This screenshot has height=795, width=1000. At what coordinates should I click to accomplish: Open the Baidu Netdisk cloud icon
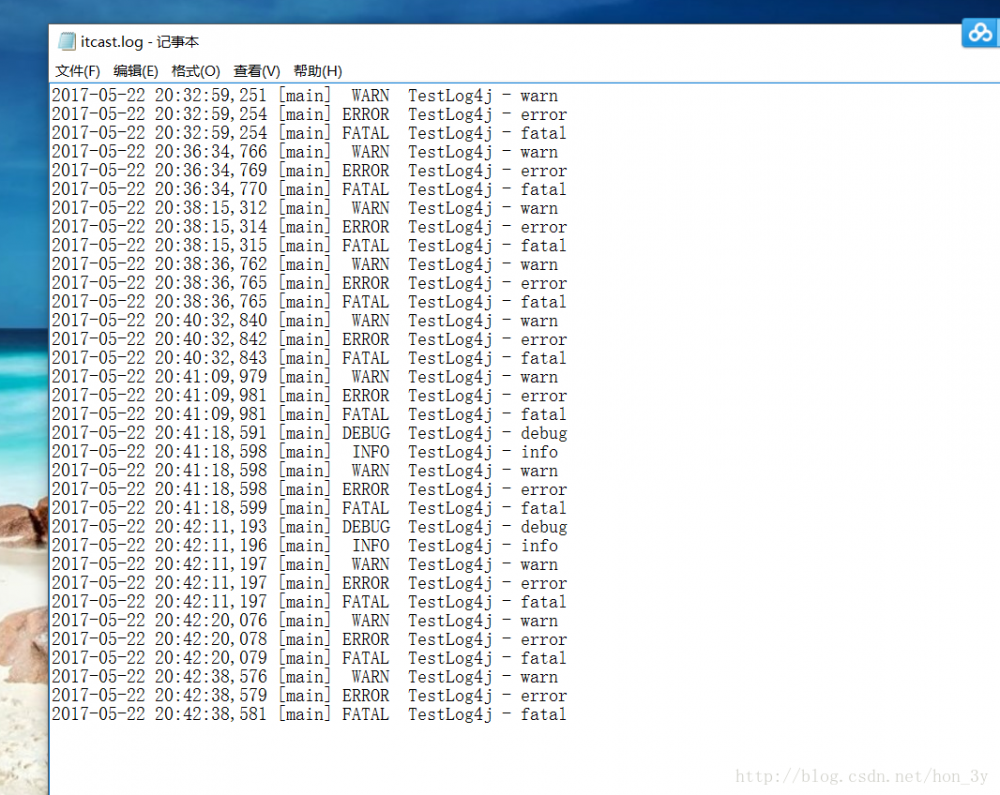979,32
